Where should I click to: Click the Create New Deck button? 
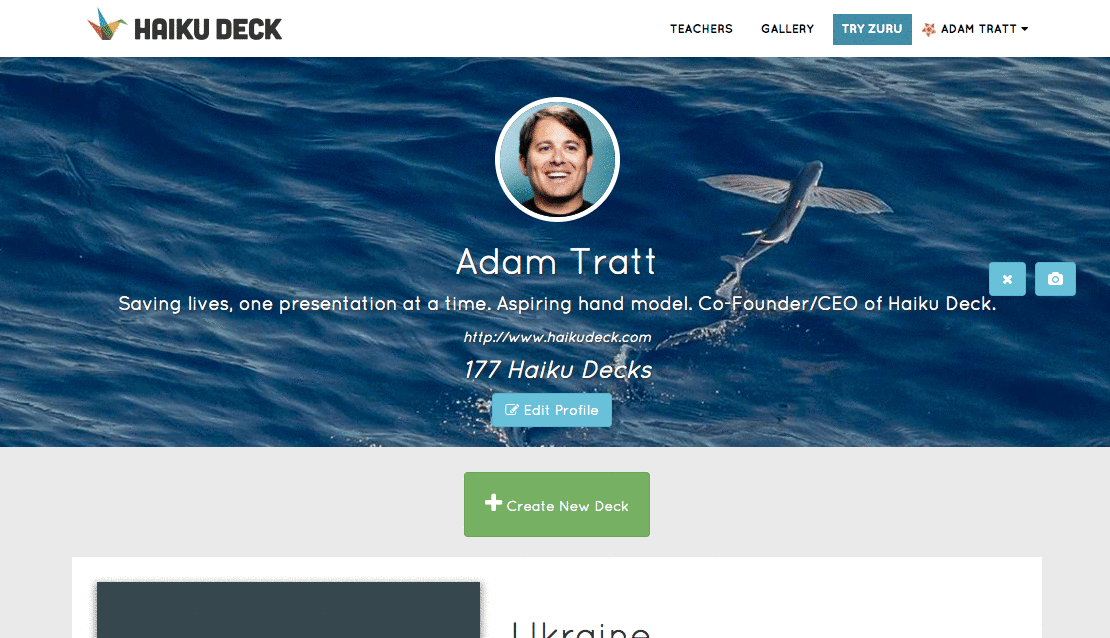[556, 504]
